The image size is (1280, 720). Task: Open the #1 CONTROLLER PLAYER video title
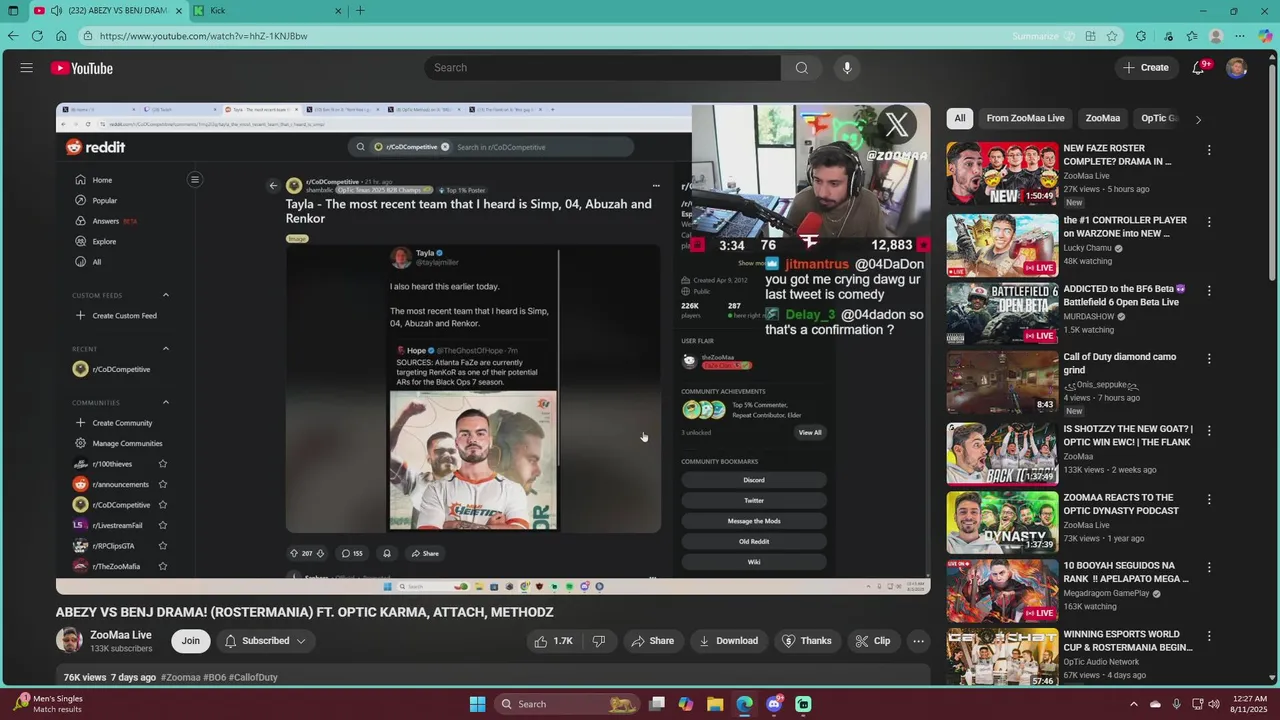tap(1125, 227)
